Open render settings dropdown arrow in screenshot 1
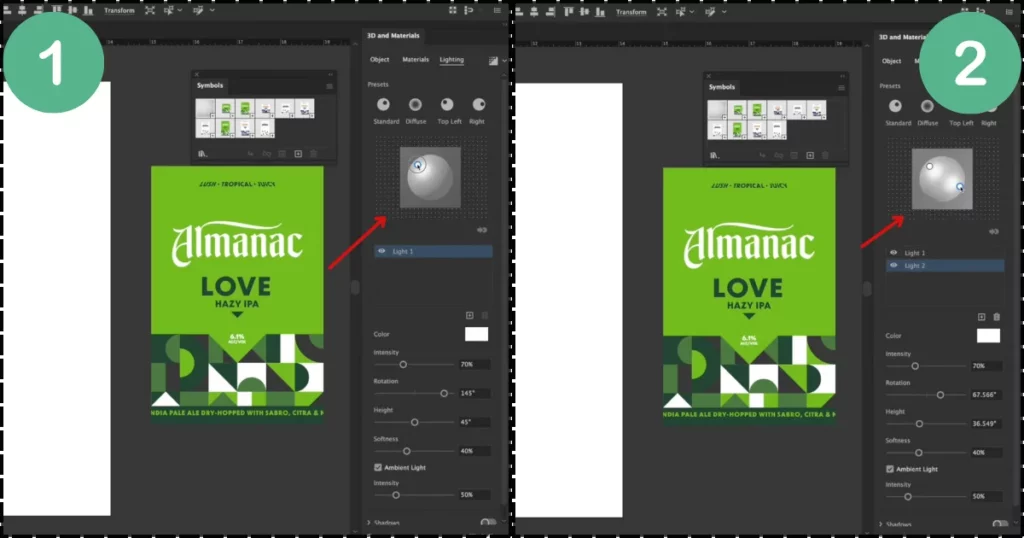The image size is (1024, 538). (x=504, y=61)
